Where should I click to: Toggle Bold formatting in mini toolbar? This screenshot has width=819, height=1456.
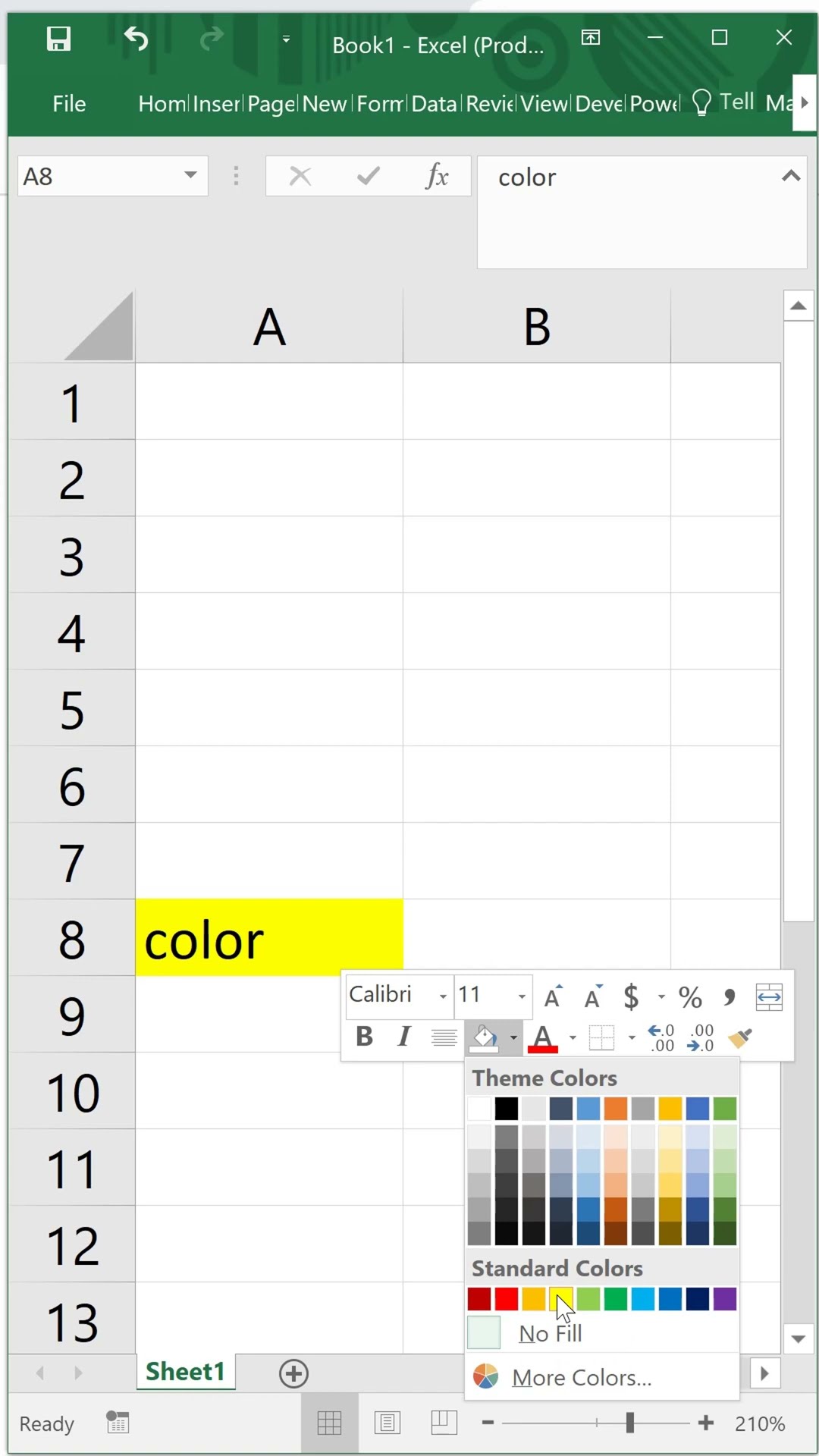[365, 1036]
